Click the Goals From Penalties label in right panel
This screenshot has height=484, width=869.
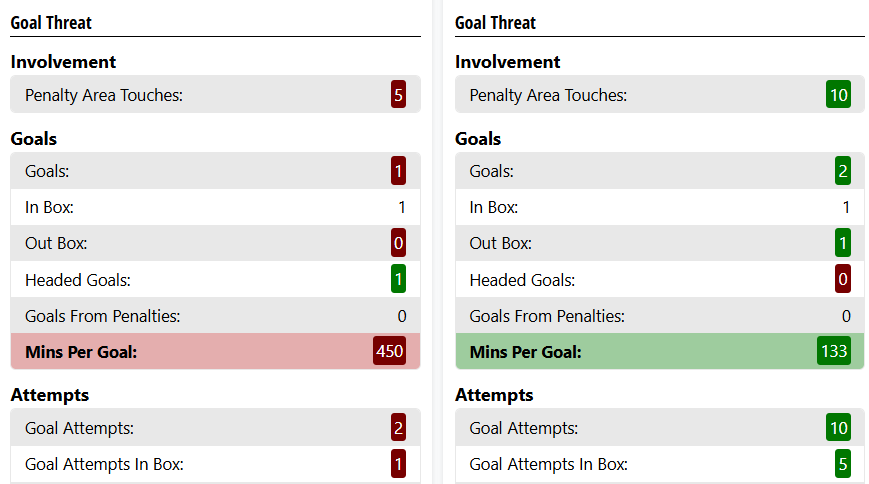click(547, 316)
